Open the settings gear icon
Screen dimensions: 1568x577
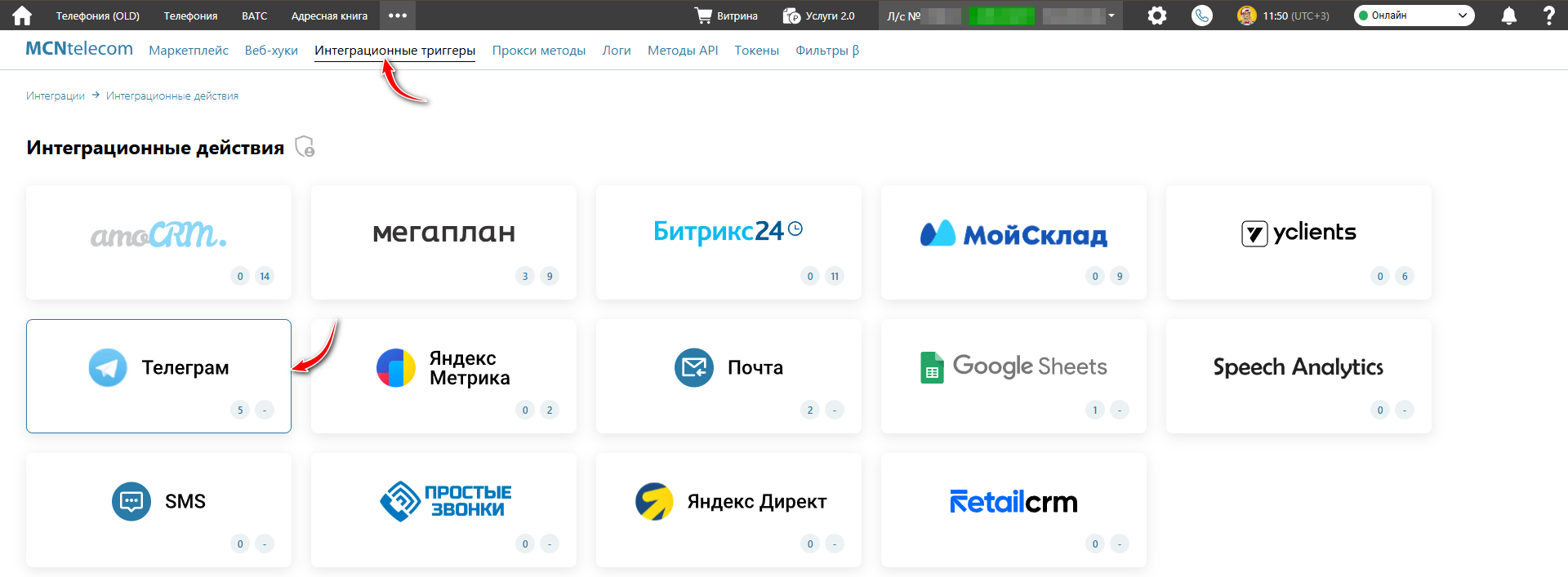tap(1157, 16)
